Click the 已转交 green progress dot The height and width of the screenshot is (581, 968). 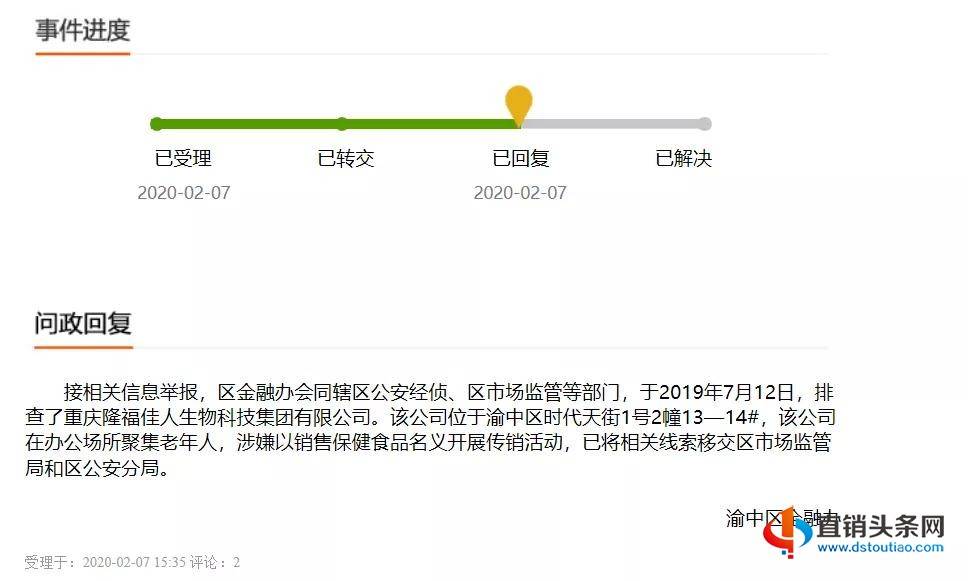coord(342,124)
